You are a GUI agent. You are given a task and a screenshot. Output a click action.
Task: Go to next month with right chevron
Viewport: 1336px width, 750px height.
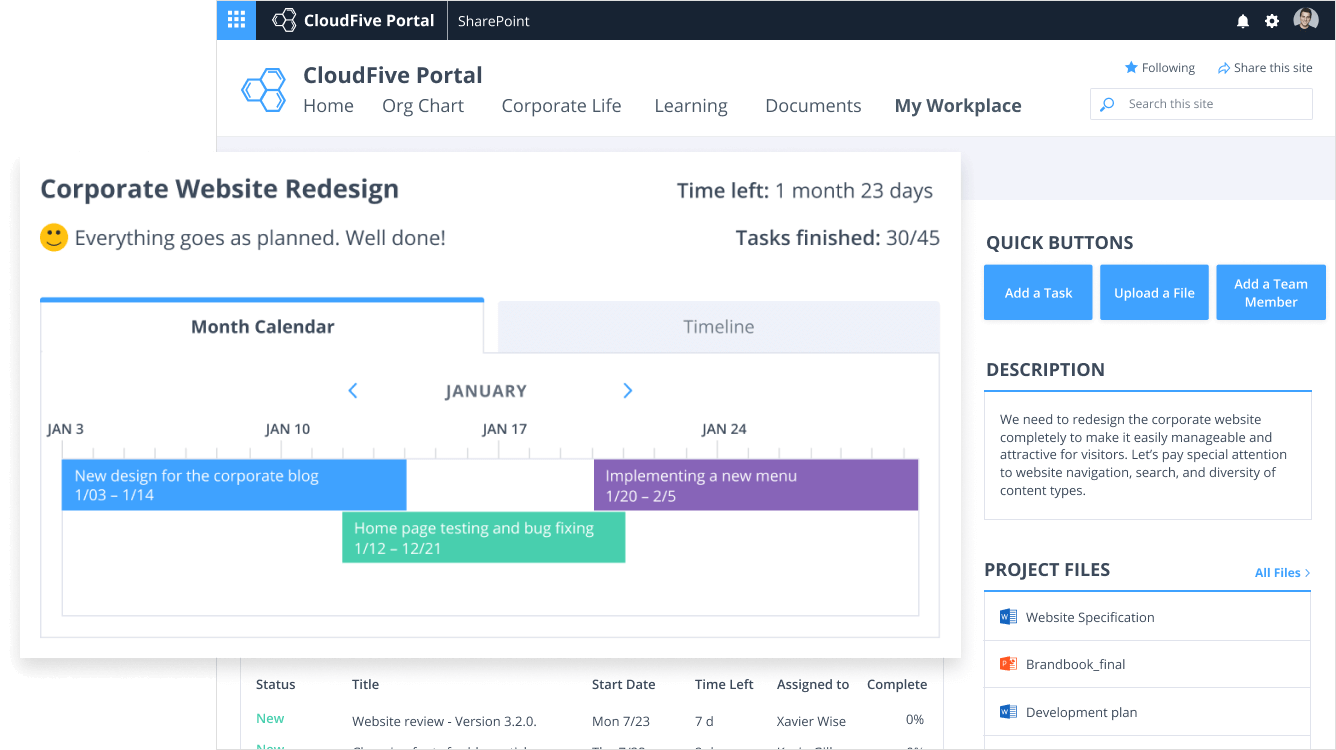[x=628, y=391]
